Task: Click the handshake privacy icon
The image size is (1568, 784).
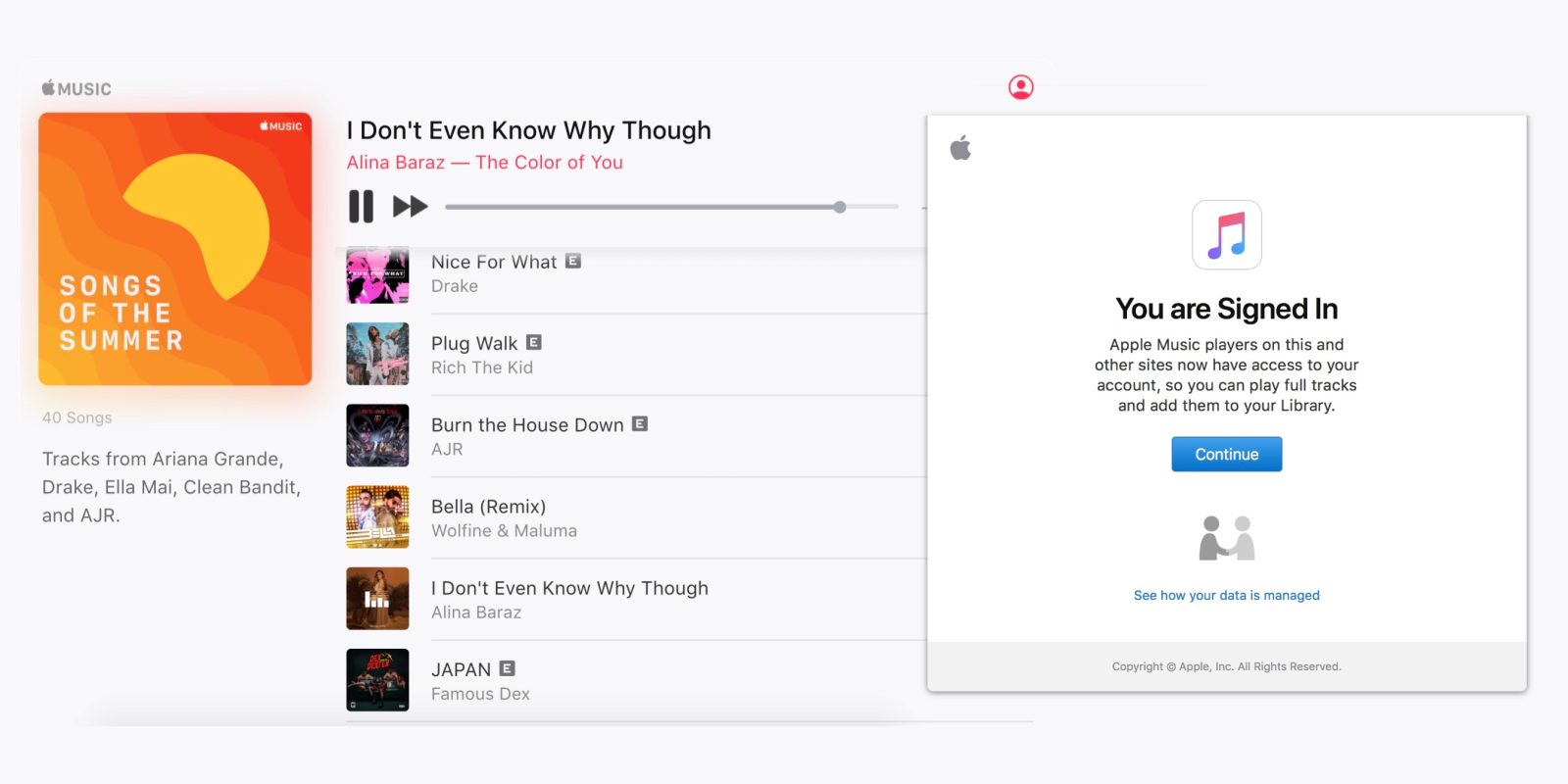Action: tap(1226, 538)
